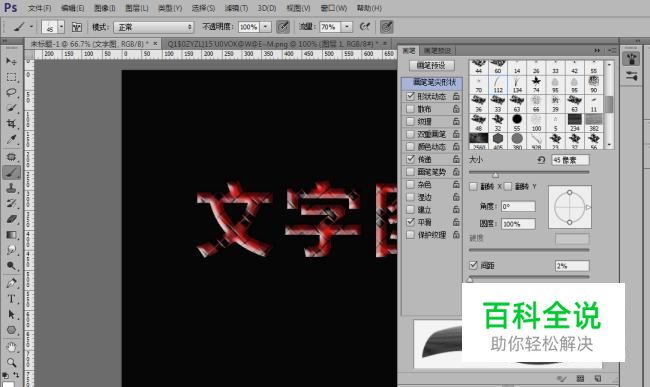The height and width of the screenshot is (387, 650).
Task: Select the Zoom tool
Action: click(11, 363)
